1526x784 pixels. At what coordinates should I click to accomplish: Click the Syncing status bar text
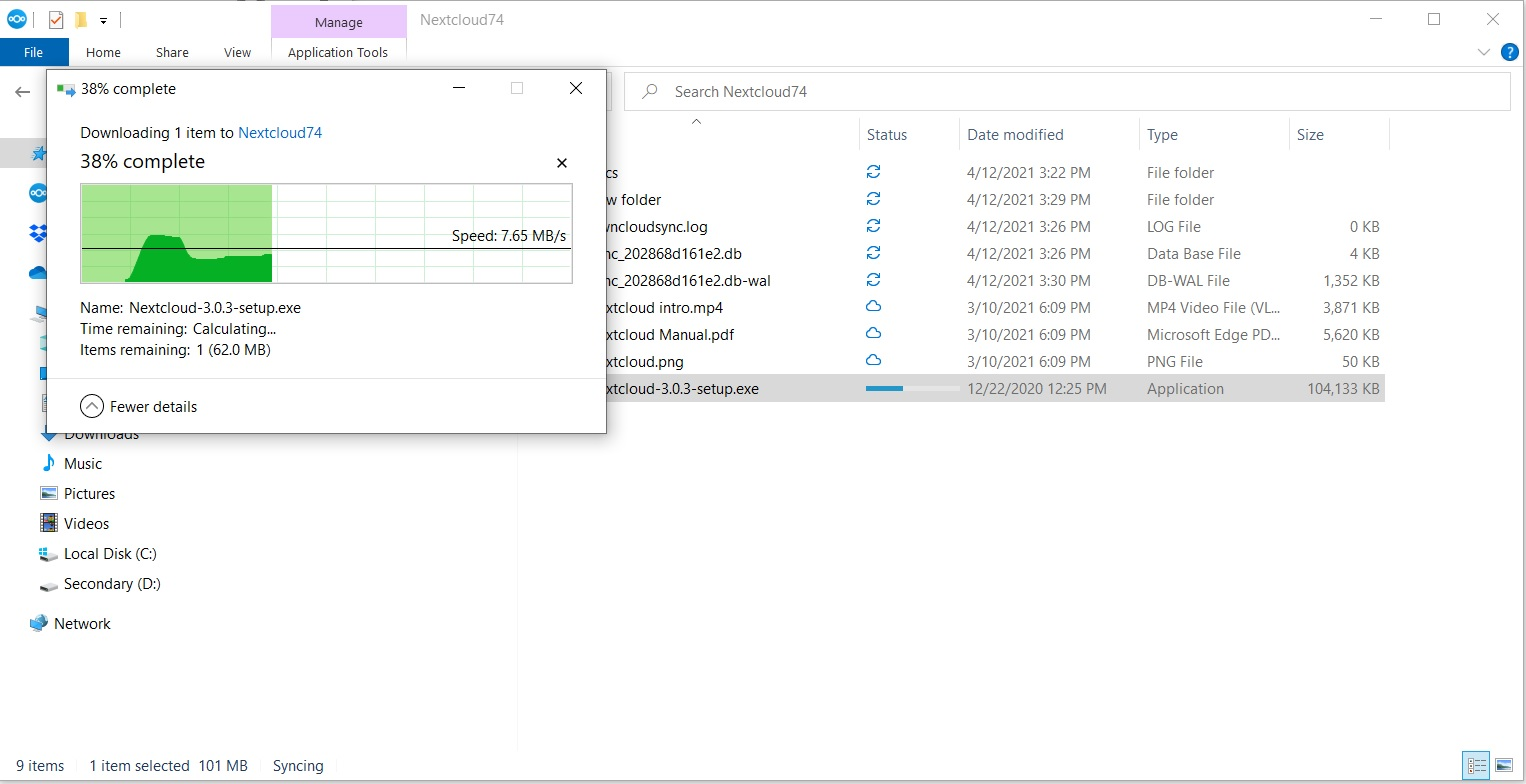coord(298,765)
